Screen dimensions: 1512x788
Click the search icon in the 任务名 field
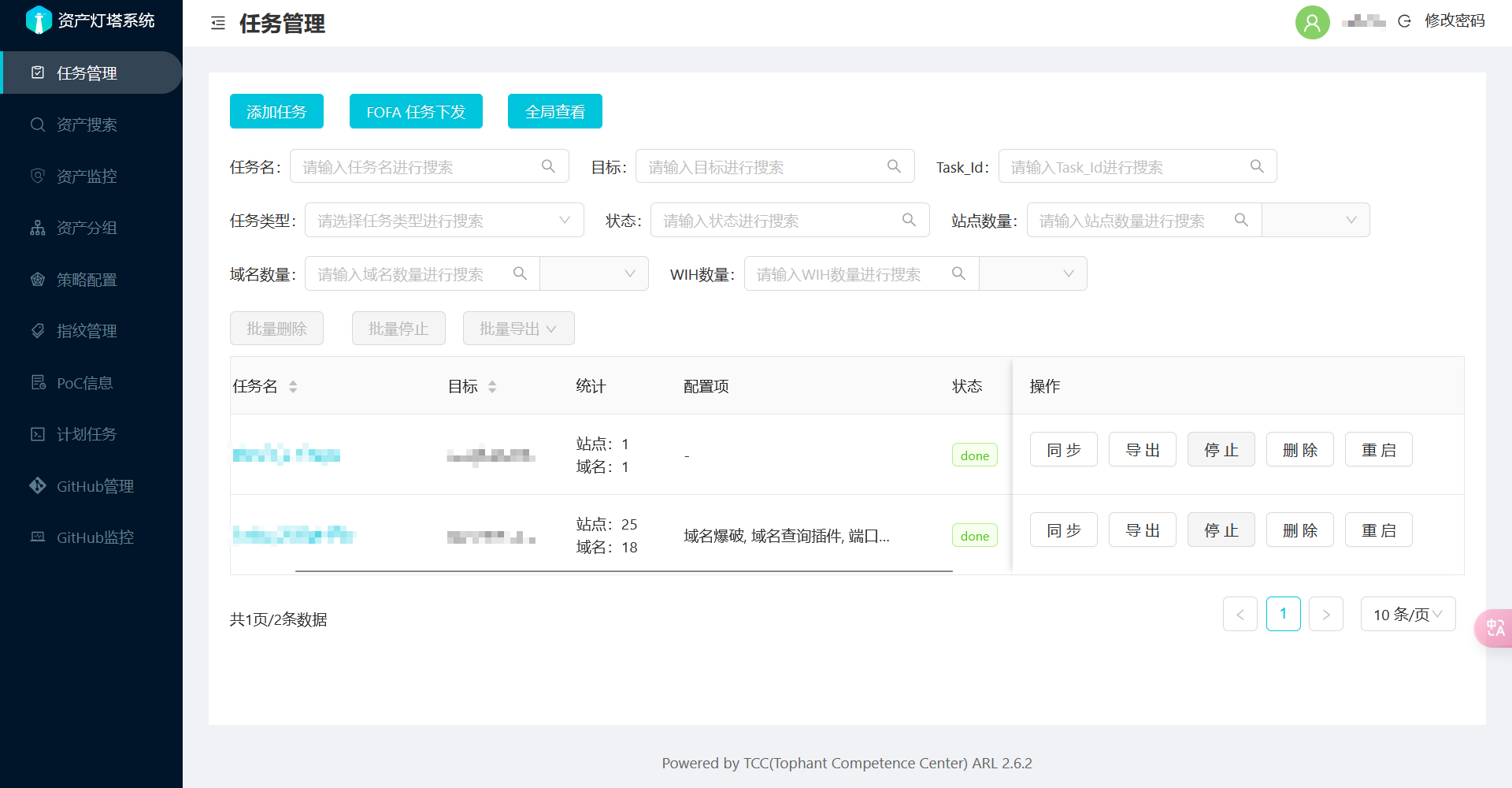click(x=548, y=166)
